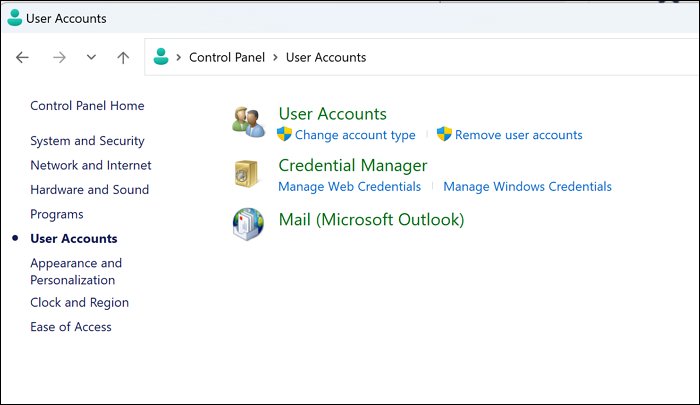Click the address bar user icon
700x405 pixels.
coord(162,57)
